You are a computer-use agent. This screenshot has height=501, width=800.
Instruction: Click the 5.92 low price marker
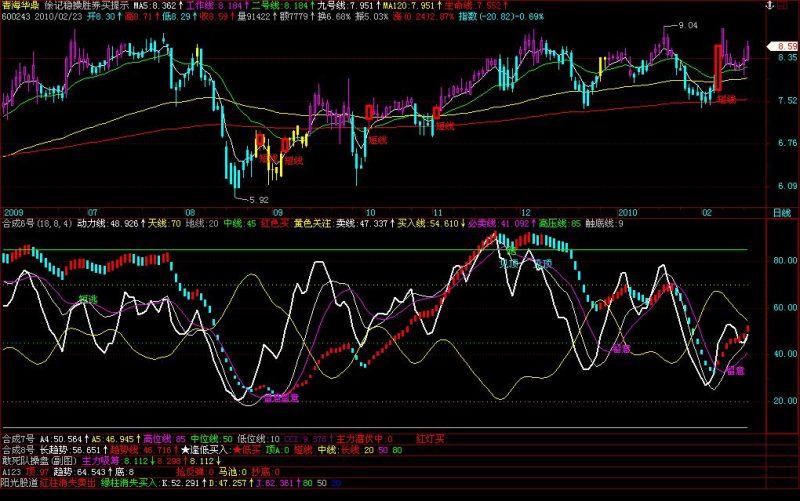click(x=259, y=200)
